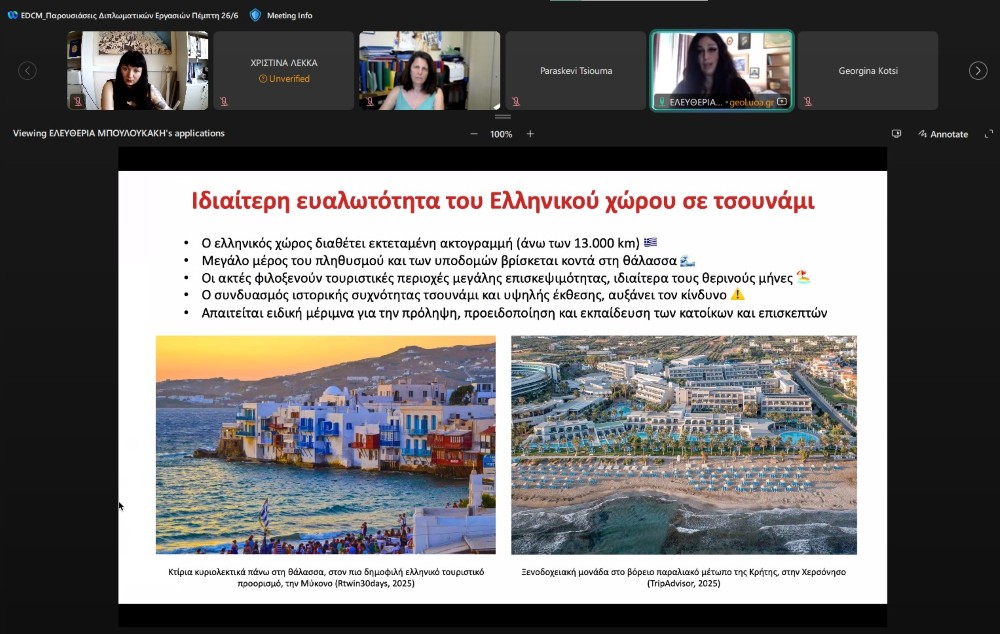Click the 100% zoom level indicator
Viewport: 1000px width, 634px height.
[x=501, y=134]
